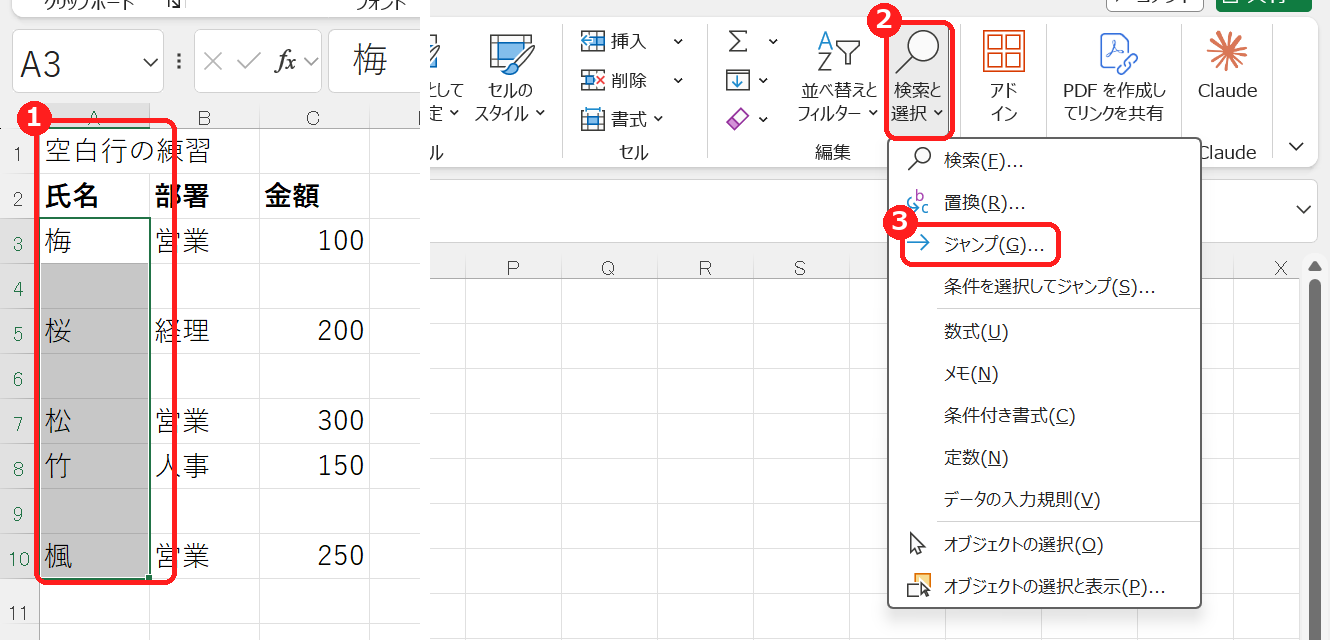1330x640 pixels.
Task: Click the cell with value 250
Action: click(313, 556)
